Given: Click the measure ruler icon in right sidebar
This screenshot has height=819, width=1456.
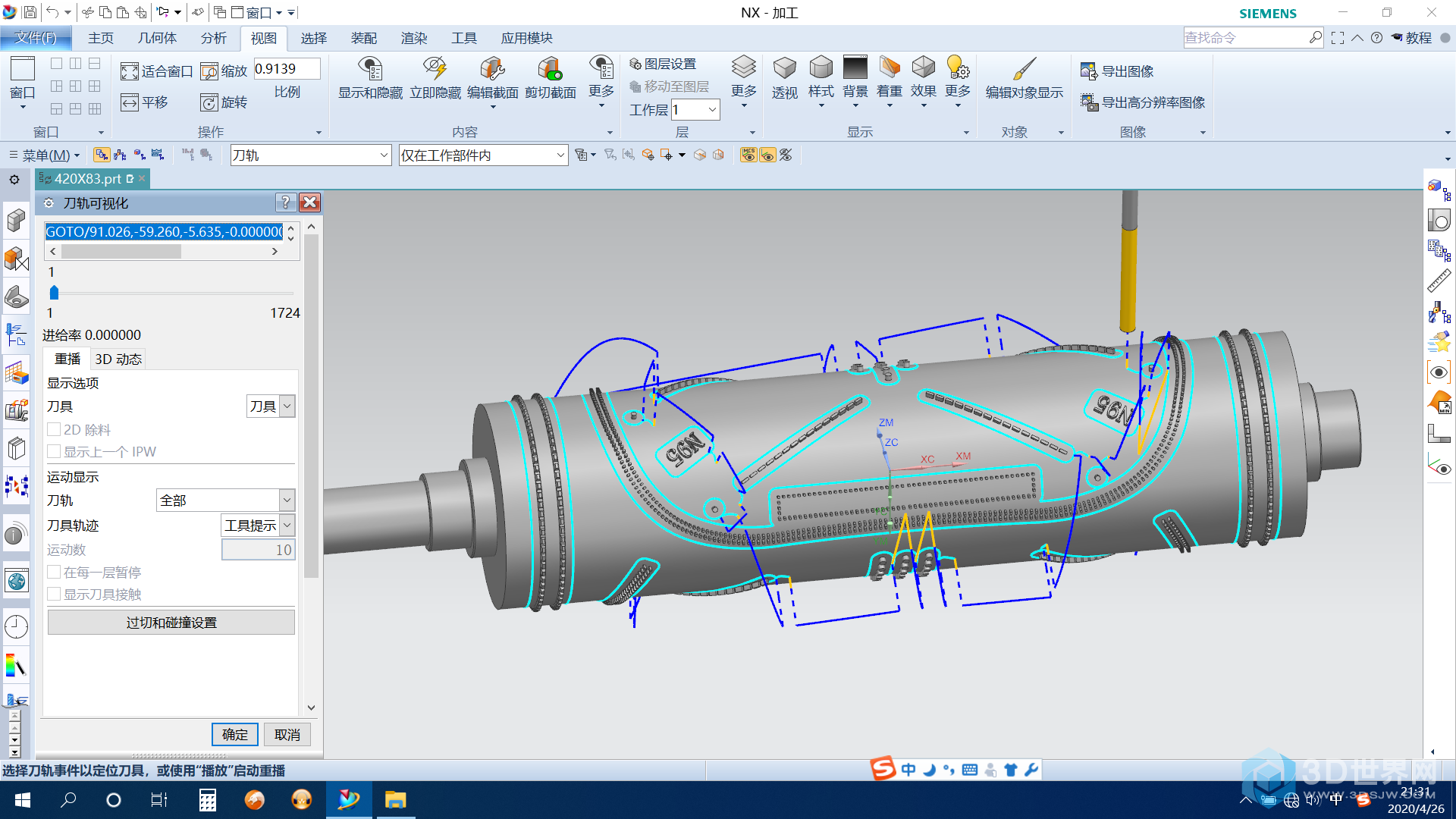Looking at the screenshot, I should click(x=1439, y=281).
